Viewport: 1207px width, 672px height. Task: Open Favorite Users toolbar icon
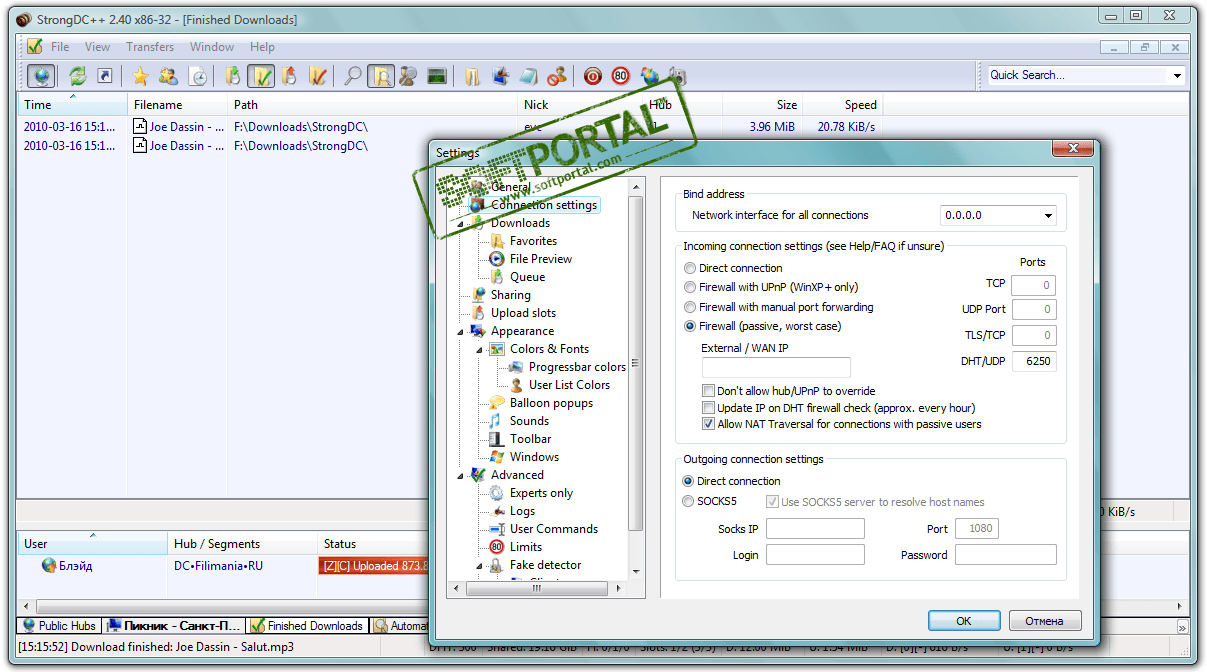click(x=168, y=75)
